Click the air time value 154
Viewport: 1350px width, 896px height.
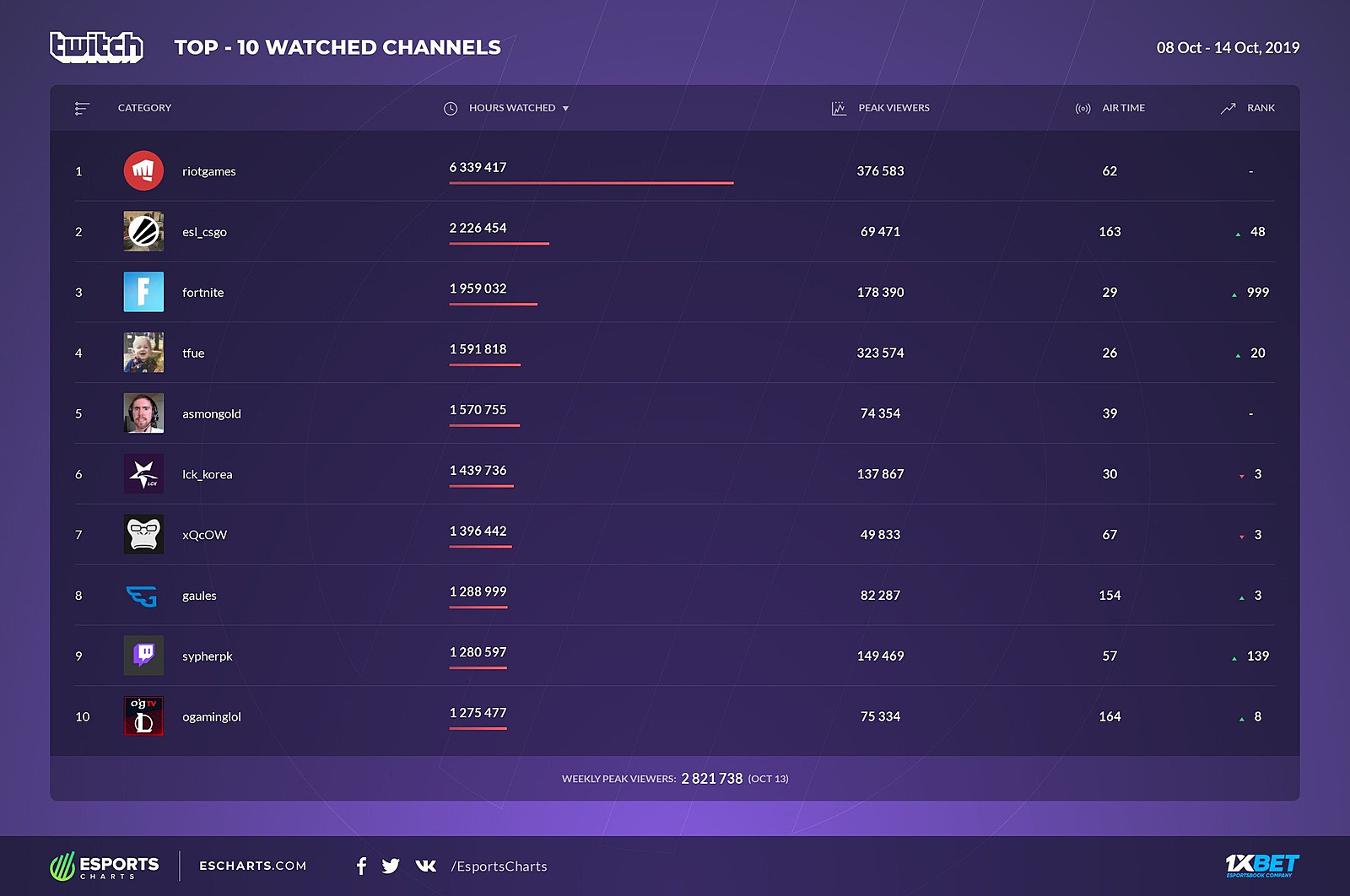[1110, 596]
